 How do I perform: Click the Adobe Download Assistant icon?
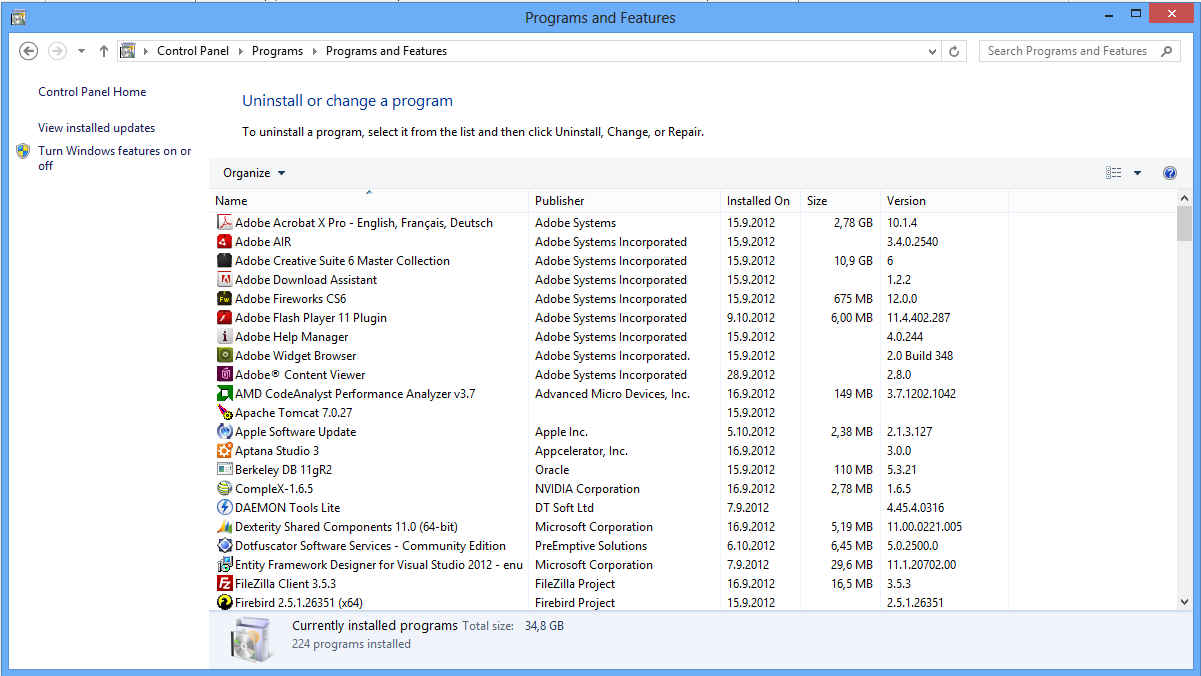[x=225, y=280]
